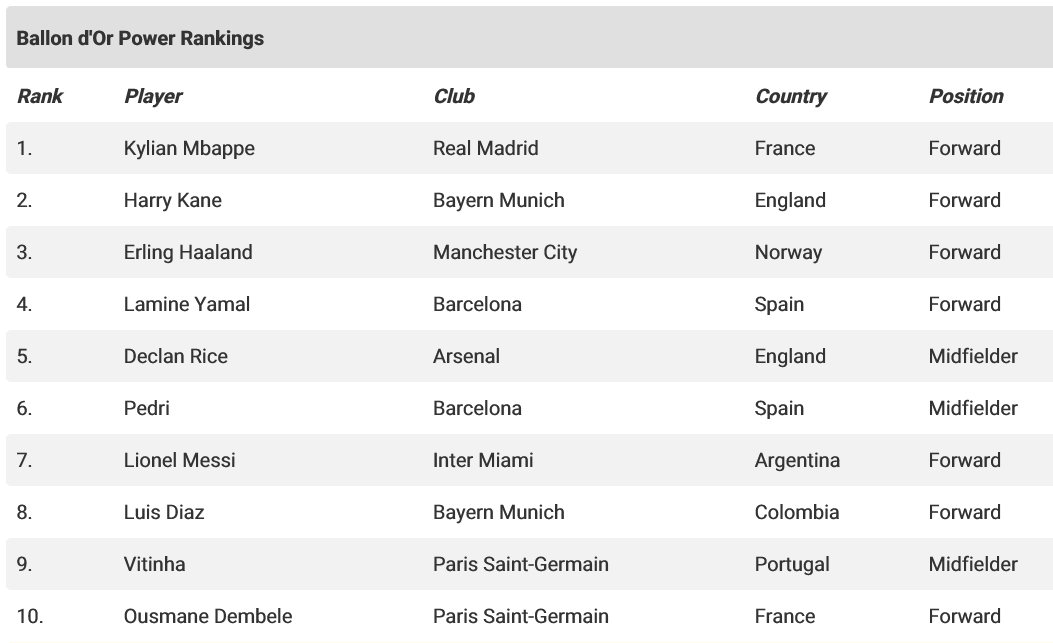Click the Ballon d'Or Power Rankings title
1053x643 pixels.
click(x=140, y=38)
